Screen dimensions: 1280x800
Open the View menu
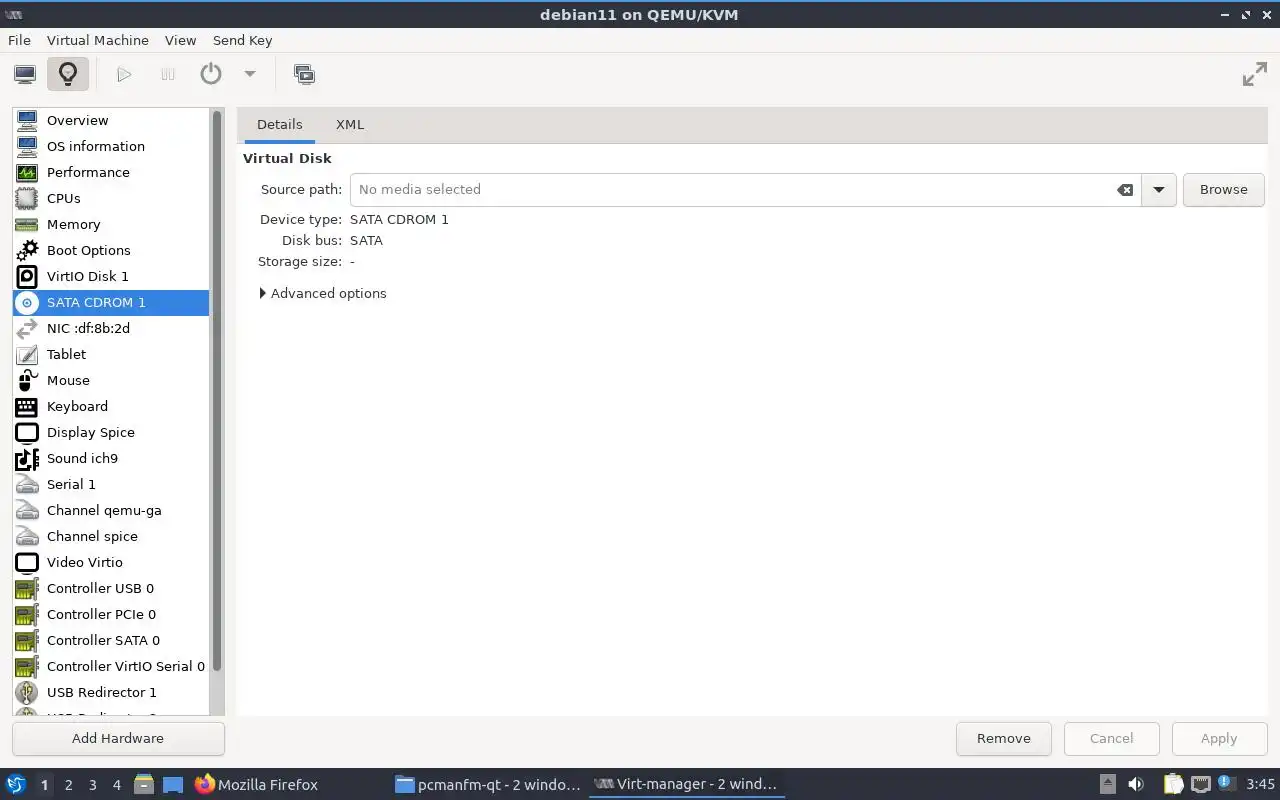pyautogui.click(x=180, y=40)
